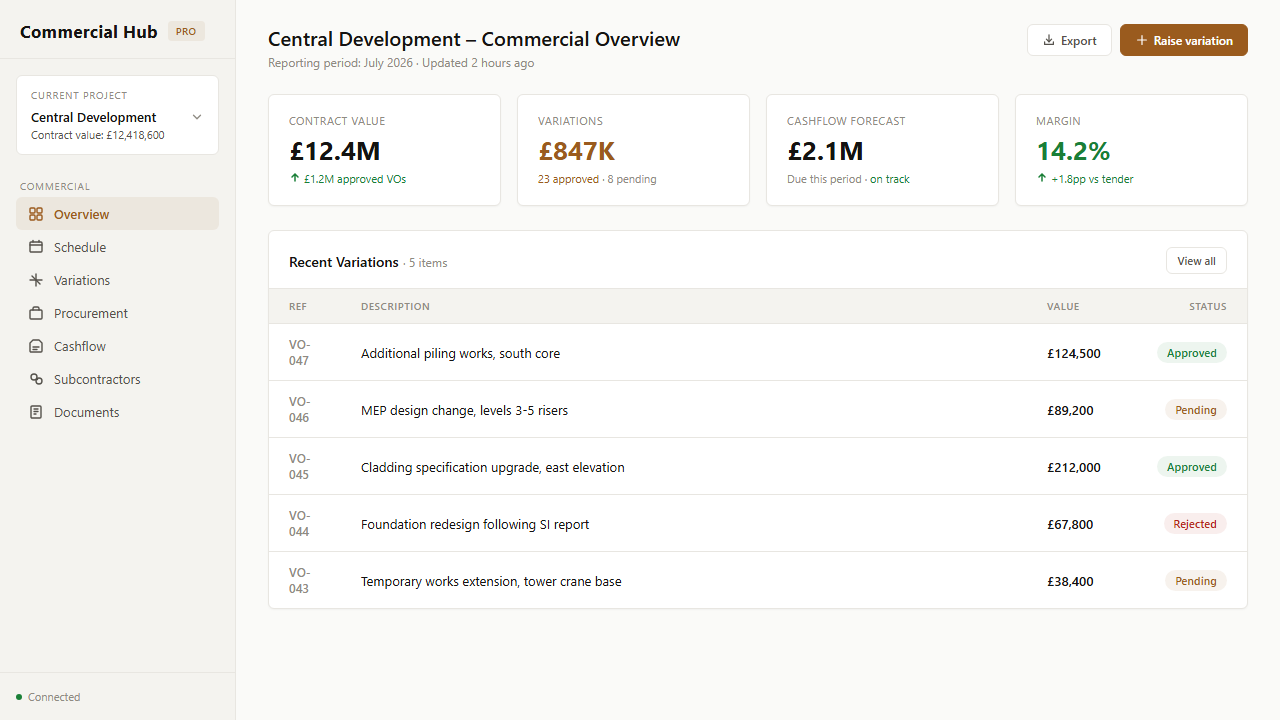Viewport: 1280px width, 720px height.
Task: Click reference VO-045
Action: tap(300, 467)
